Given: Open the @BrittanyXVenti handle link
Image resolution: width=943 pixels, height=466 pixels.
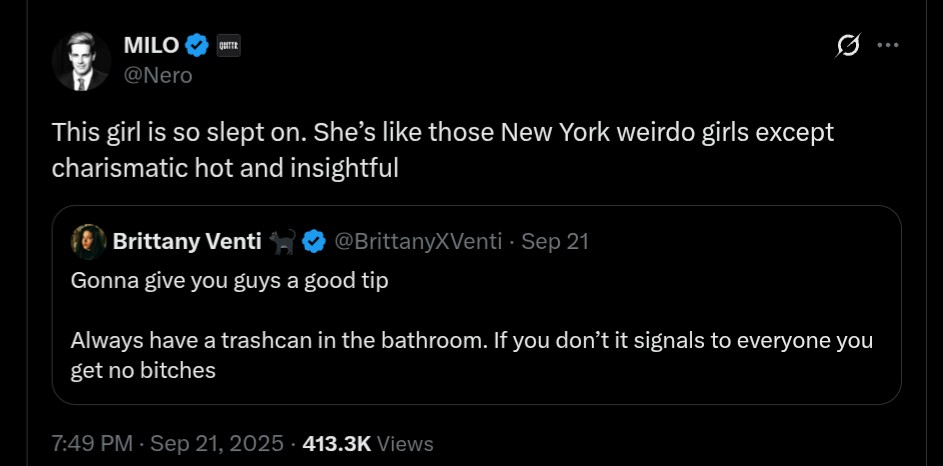Looking at the screenshot, I should click(x=417, y=241).
